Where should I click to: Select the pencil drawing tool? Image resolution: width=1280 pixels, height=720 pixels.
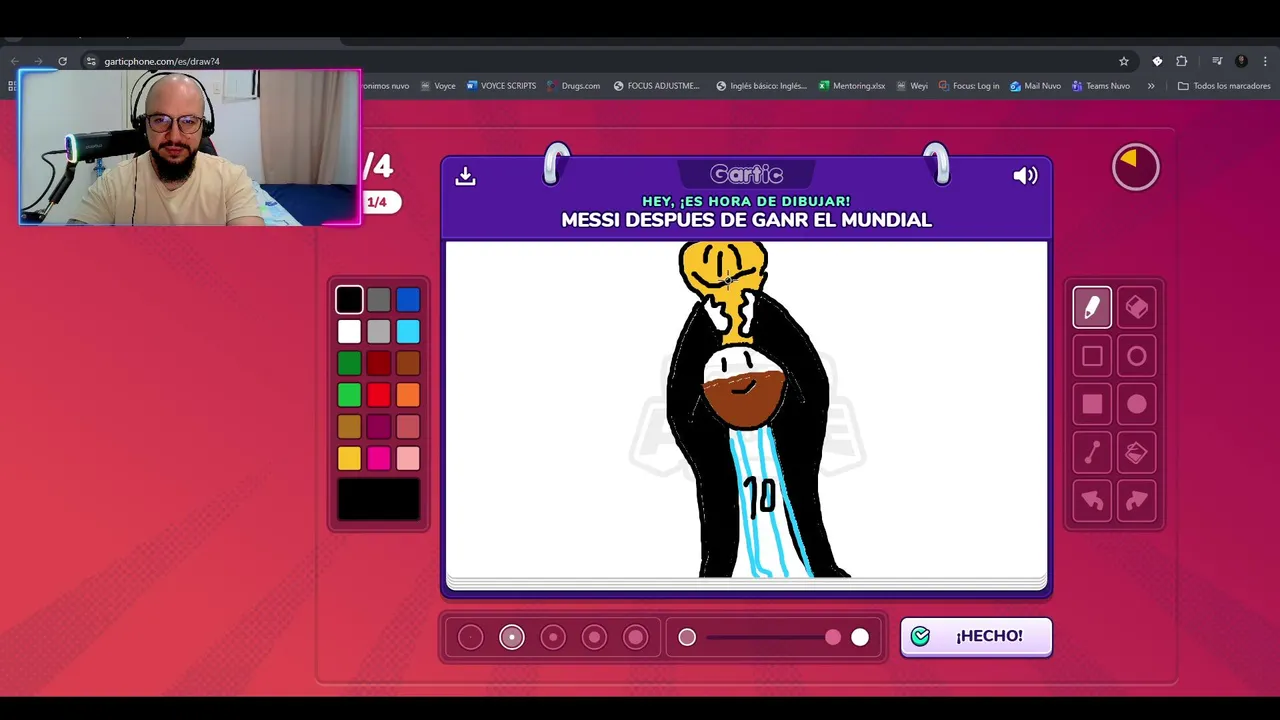coord(1092,307)
